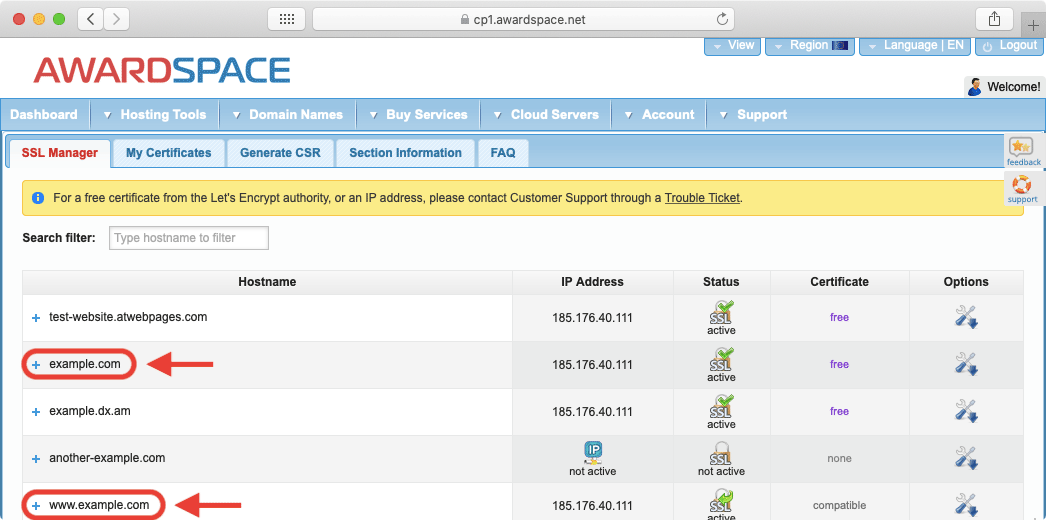Open the Region dropdown

pos(809,46)
